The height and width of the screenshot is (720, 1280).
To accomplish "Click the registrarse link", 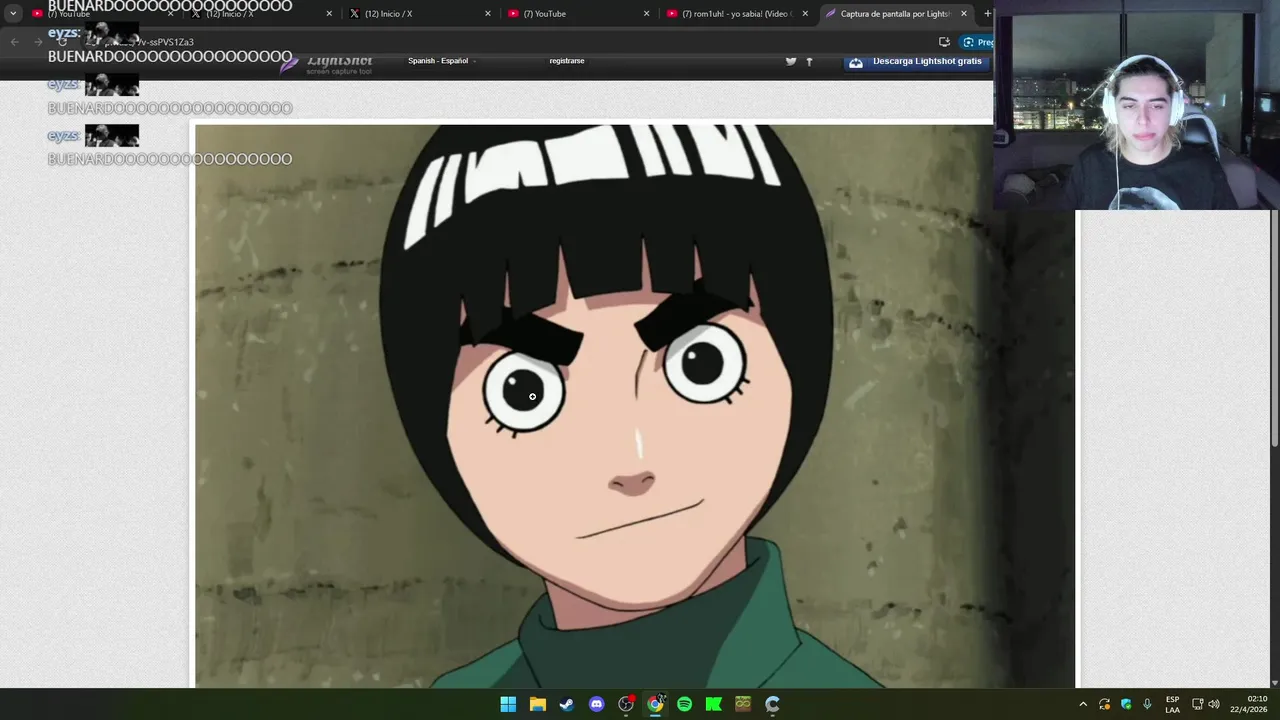I will [x=567, y=61].
